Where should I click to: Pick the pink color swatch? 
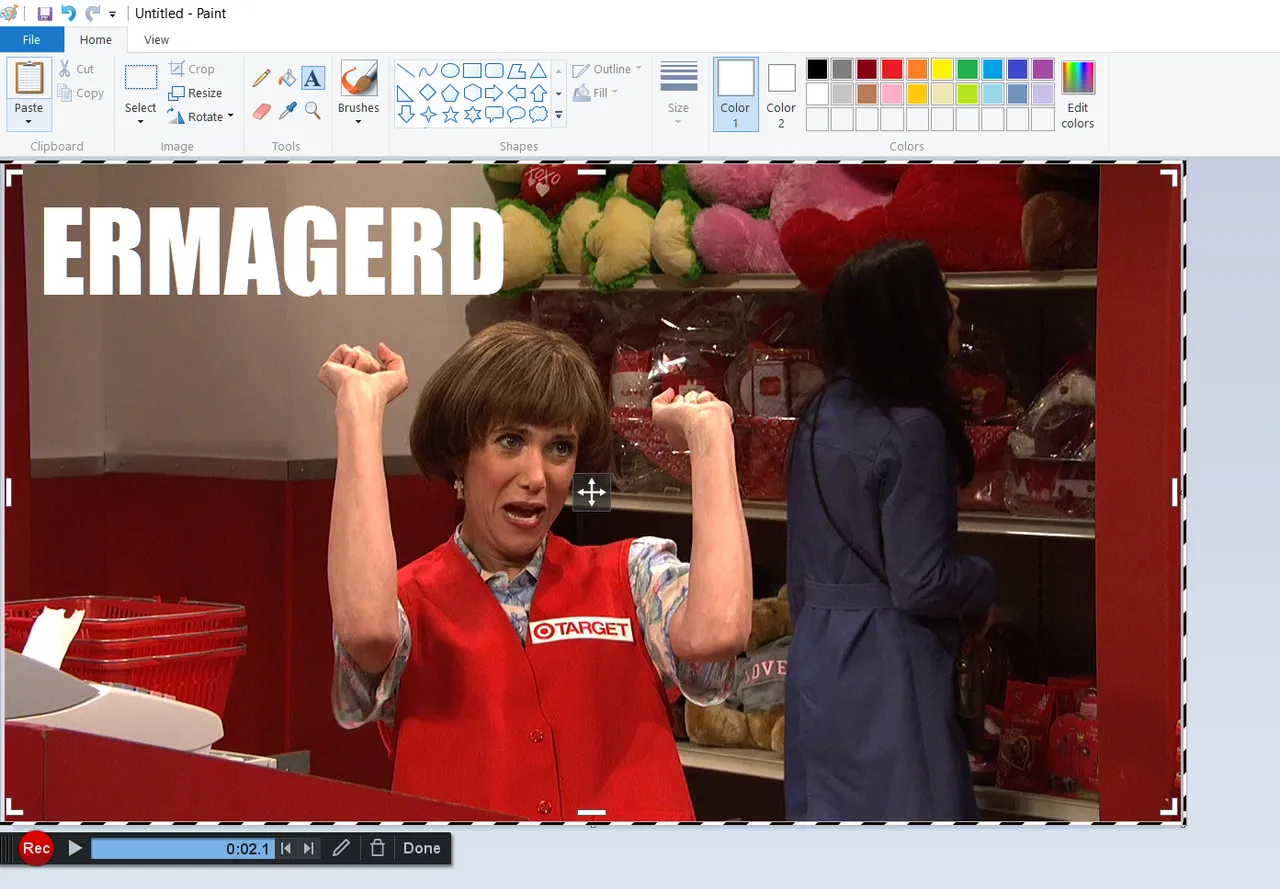click(892, 94)
